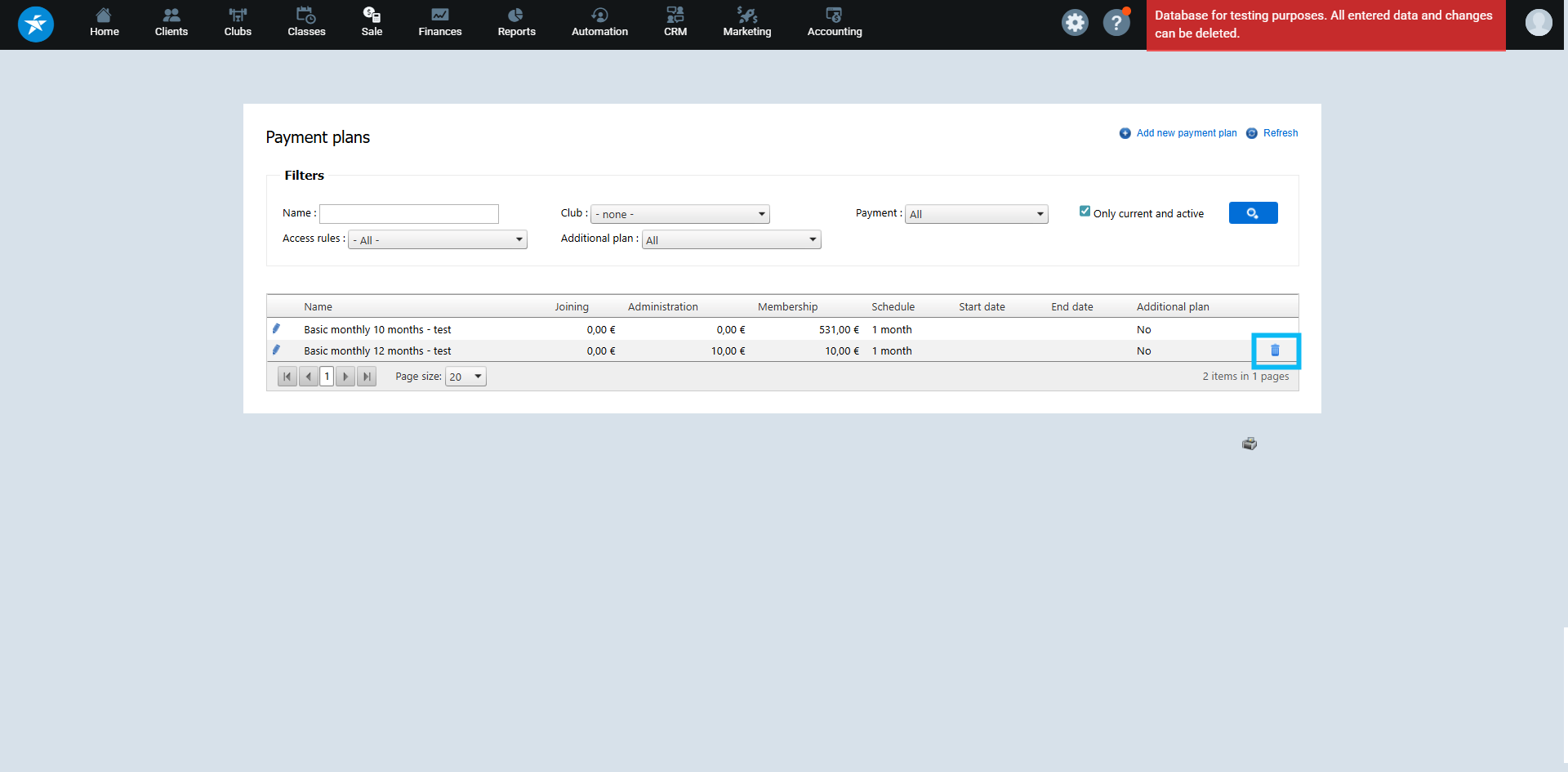Click the printer icon
This screenshot has width=1568, height=772.
point(1249,444)
